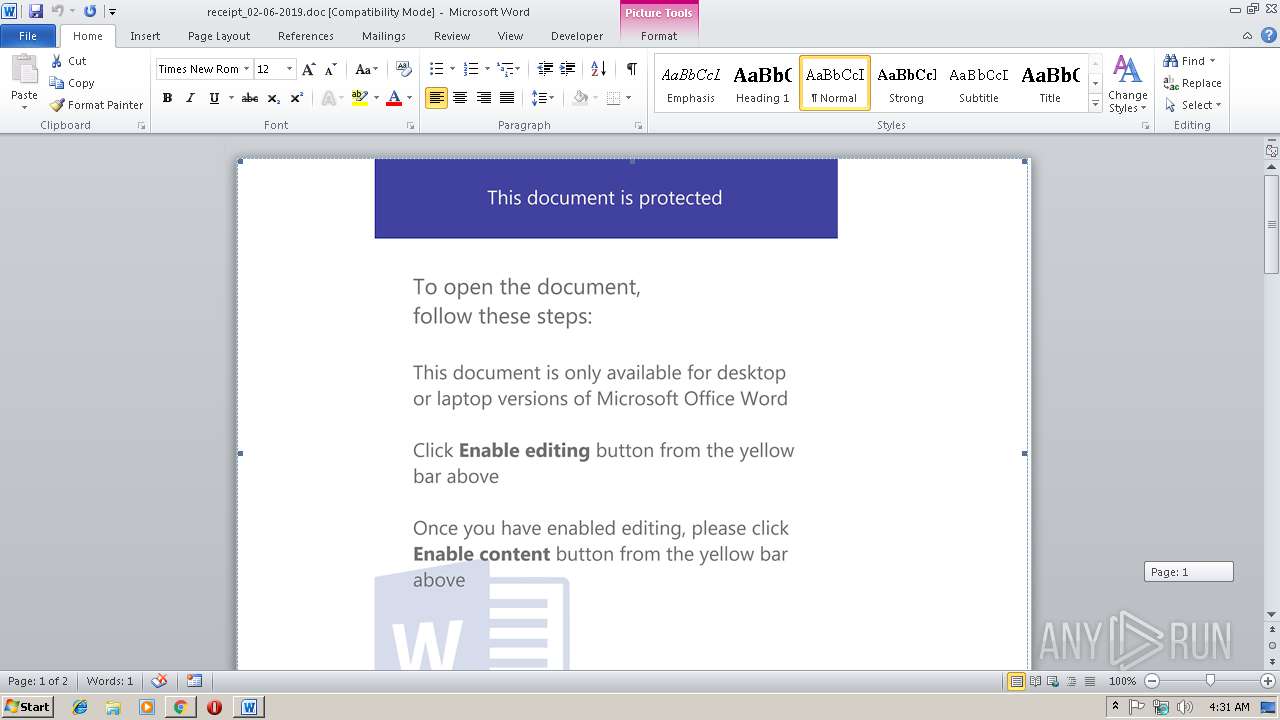Enable Center alignment
This screenshot has width=1280, height=720.
click(x=460, y=98)
